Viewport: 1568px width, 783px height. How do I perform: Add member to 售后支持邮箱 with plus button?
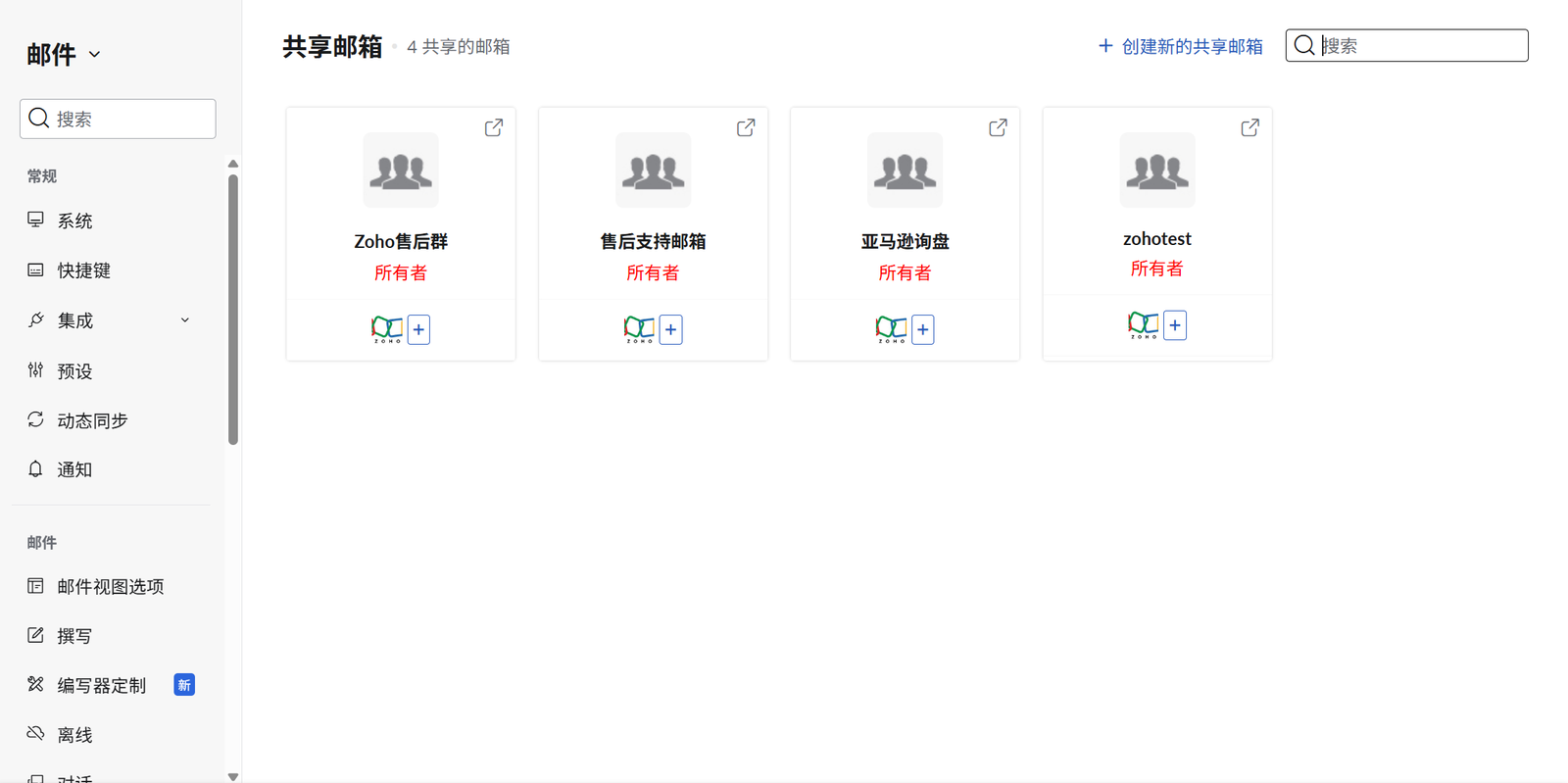670,329
